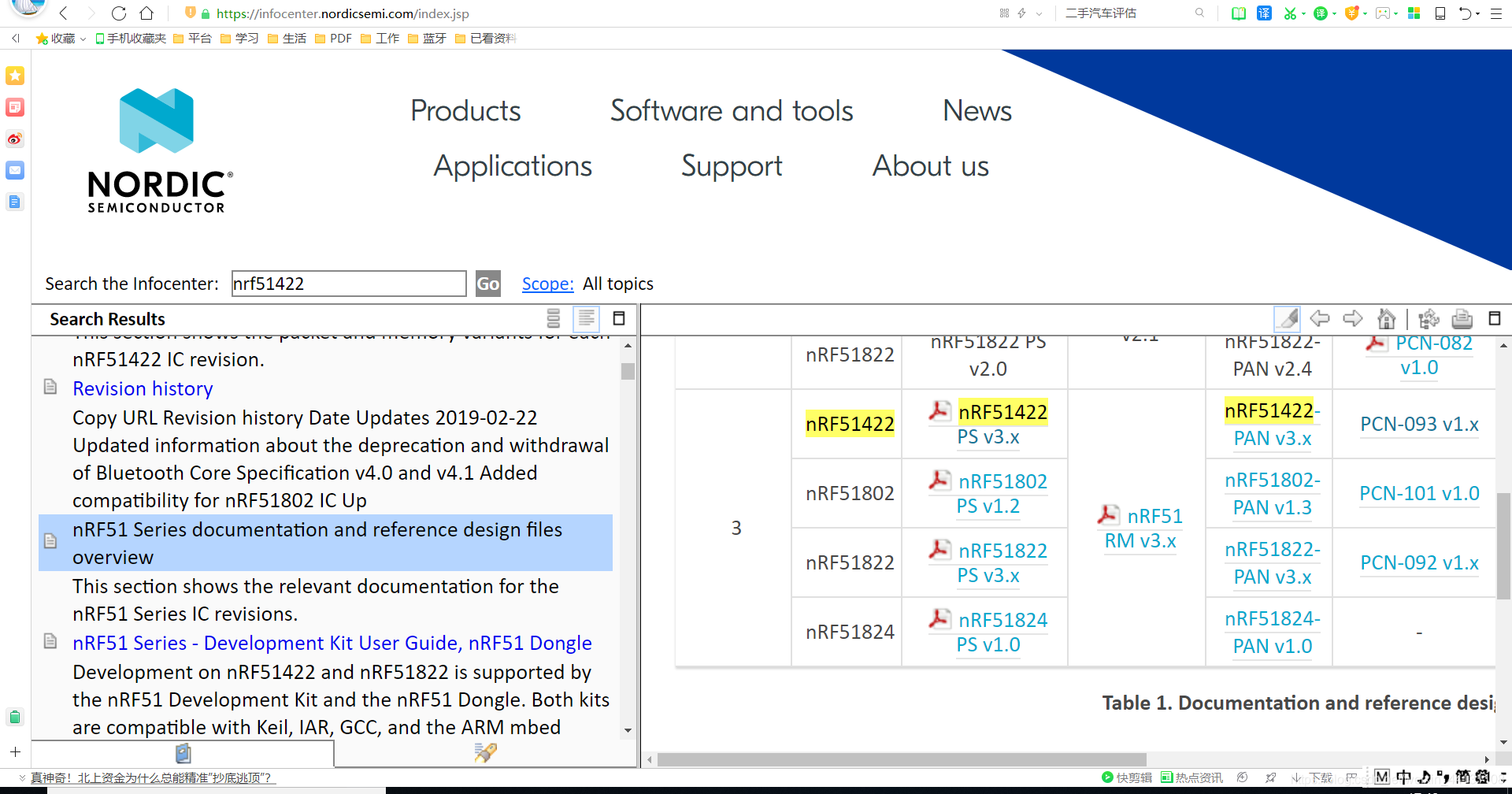The height and width of the screenshot is (794, 1512).
Task: Open Software and tools menu
Action: click(x=732, y=110)
